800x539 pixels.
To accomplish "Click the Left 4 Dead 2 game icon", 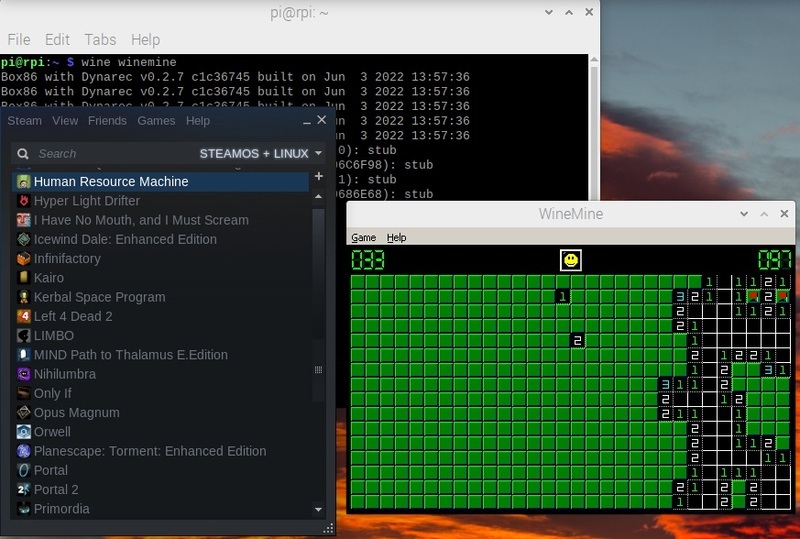I will pos(23,316).
